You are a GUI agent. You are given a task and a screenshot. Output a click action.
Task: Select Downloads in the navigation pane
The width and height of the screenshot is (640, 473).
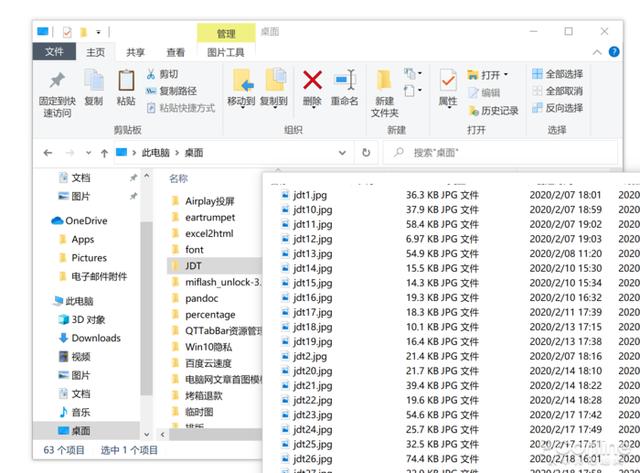90,338
